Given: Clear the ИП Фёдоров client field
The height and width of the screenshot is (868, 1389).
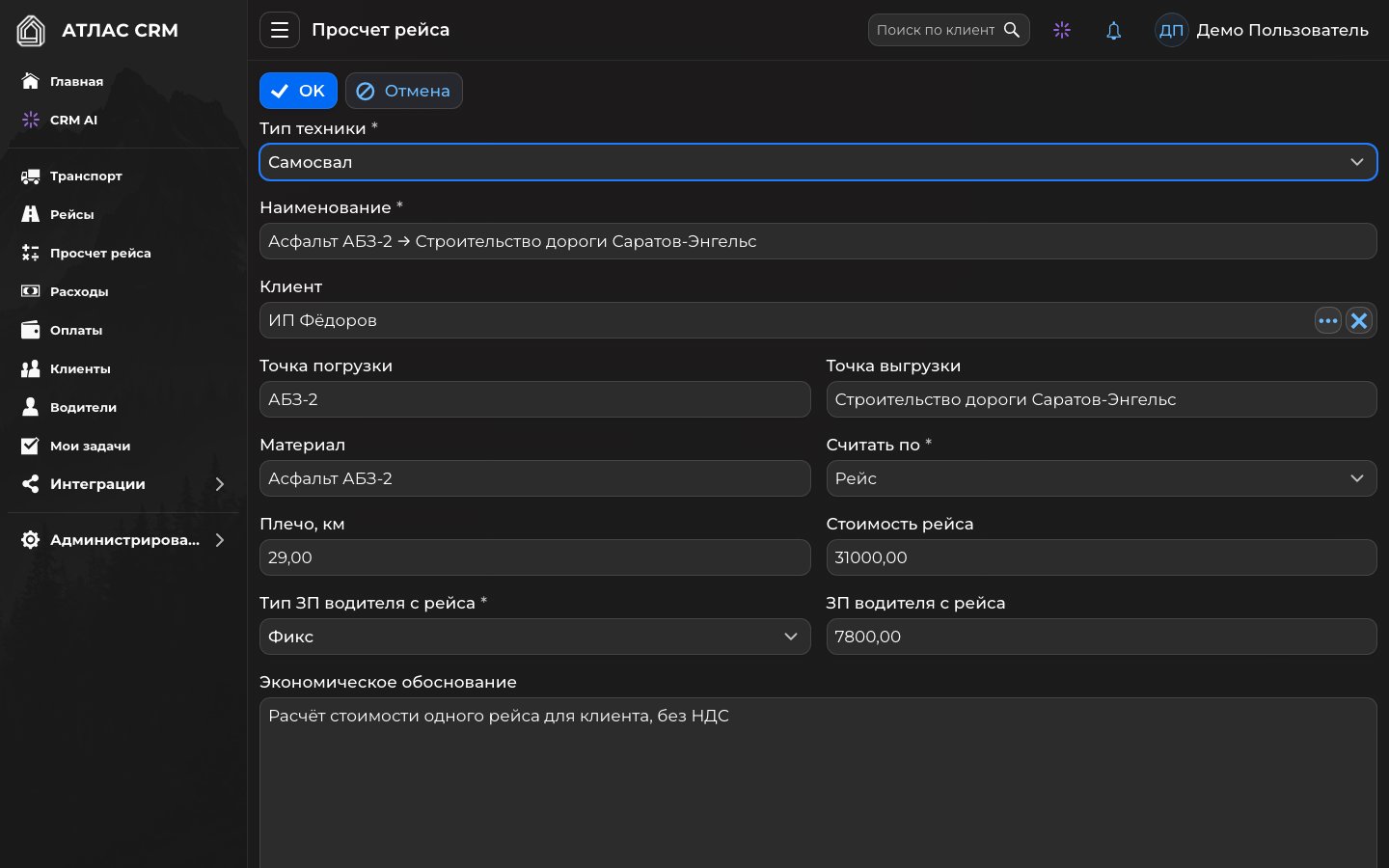Looking at the screenshot, I should click(1359, 320).
